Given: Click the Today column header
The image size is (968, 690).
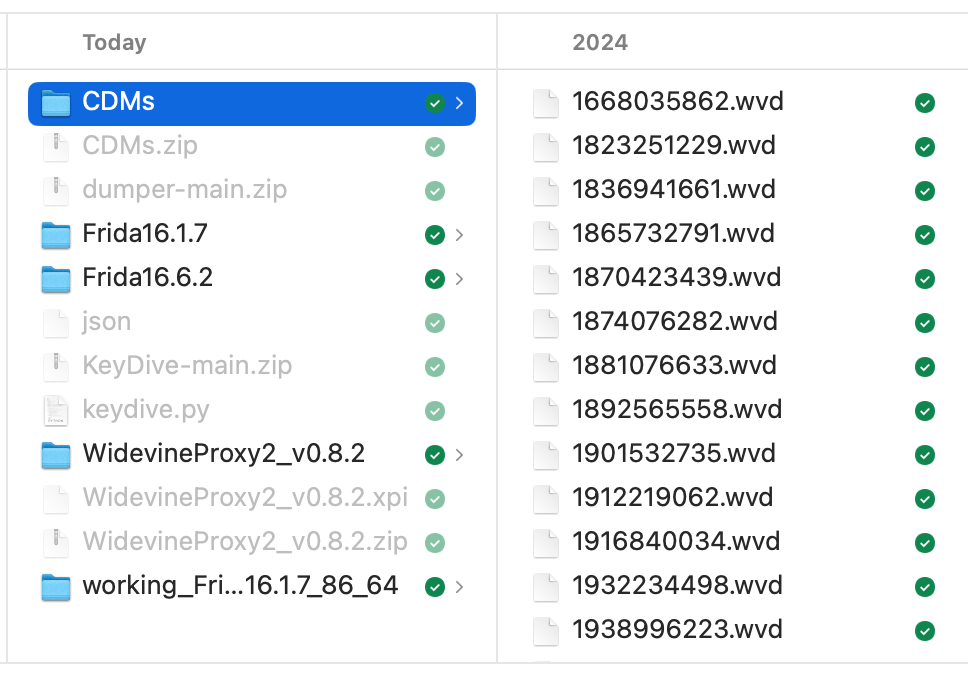Looking at the screenshot, I should [x=114, y=42].
